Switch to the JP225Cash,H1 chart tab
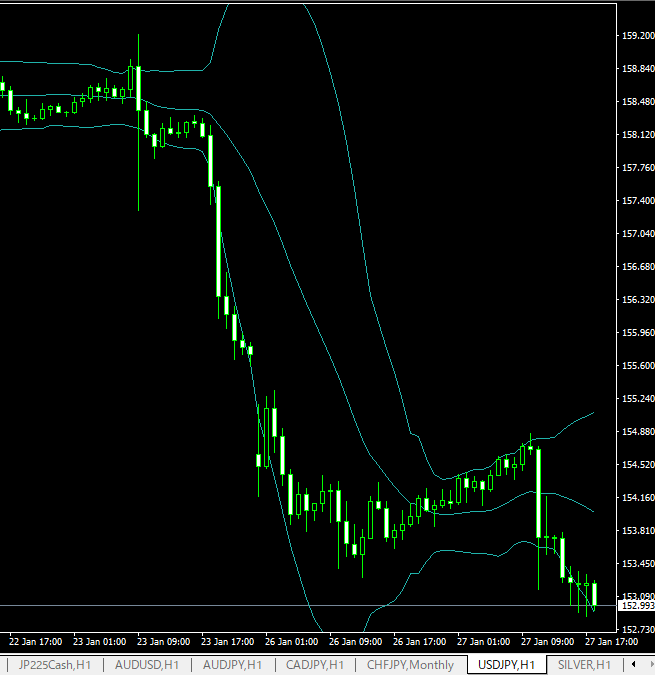The image size is (655, 675). point(54,664)
